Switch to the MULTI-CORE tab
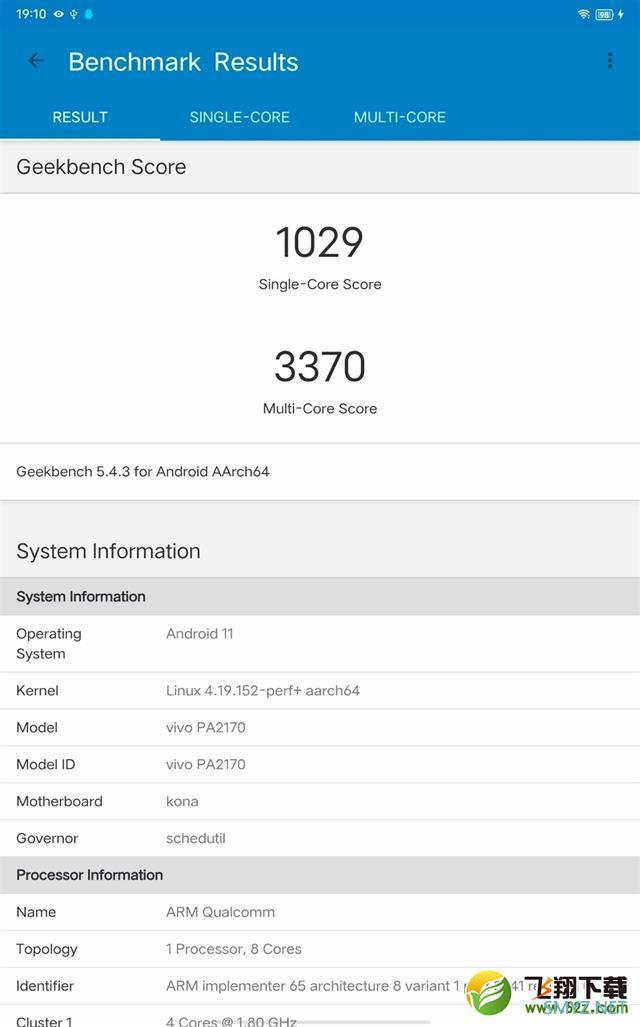Viewport: 640px width, 1027px height. (400, 117)
